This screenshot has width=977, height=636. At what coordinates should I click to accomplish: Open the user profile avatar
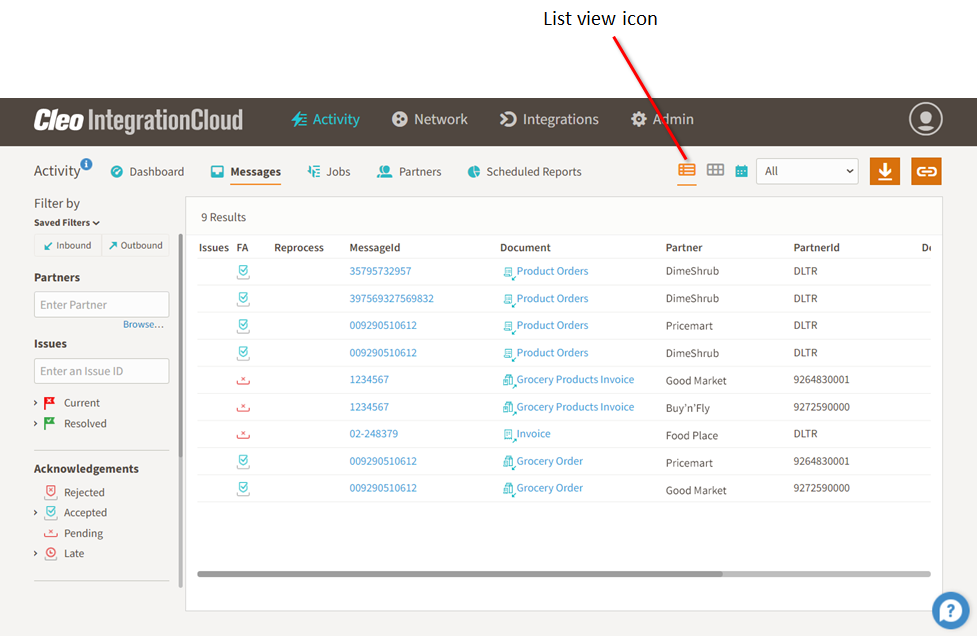925,119
